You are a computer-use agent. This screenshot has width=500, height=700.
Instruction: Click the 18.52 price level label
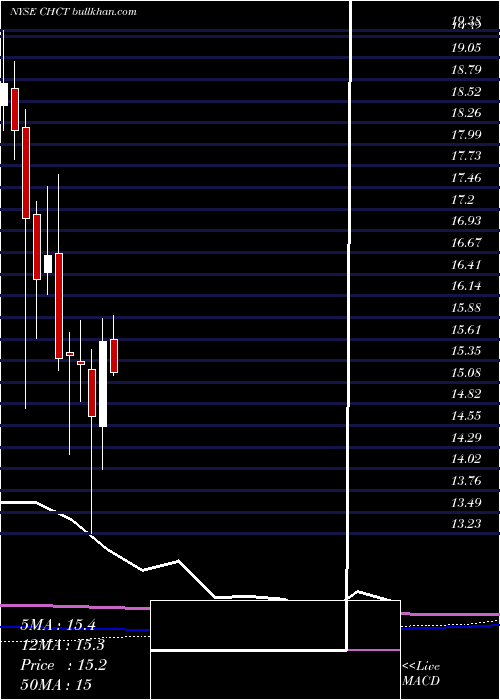tap(466, 92)
